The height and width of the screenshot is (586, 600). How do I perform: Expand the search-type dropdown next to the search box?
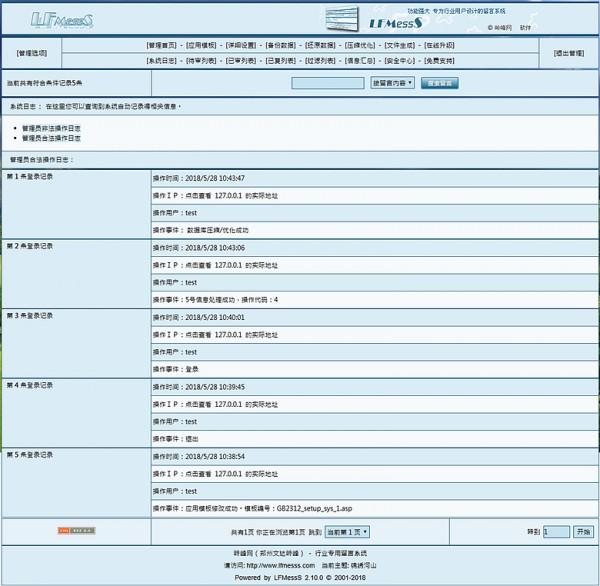(392, 83)
